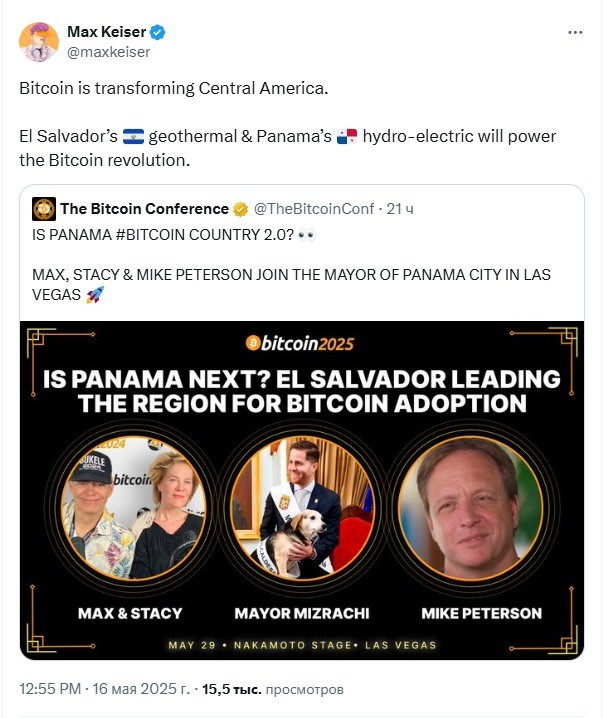The image size is (604, 718).
Task: Click The Bitcoin Conference avatar icon
Action: click(x=44, y=209)
